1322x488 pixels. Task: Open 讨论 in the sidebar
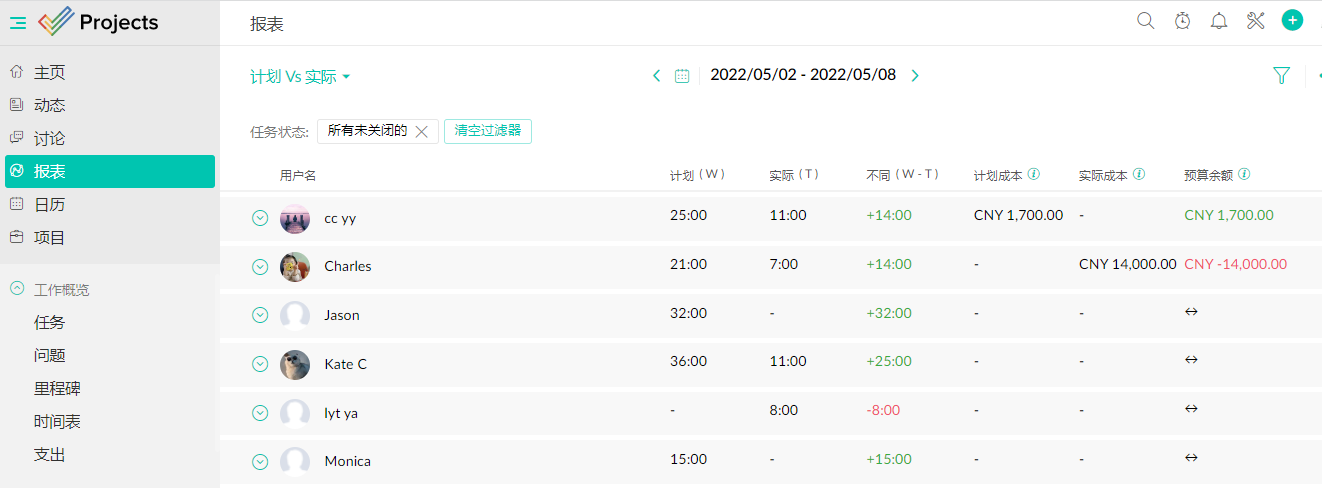[x=110, y=138]
